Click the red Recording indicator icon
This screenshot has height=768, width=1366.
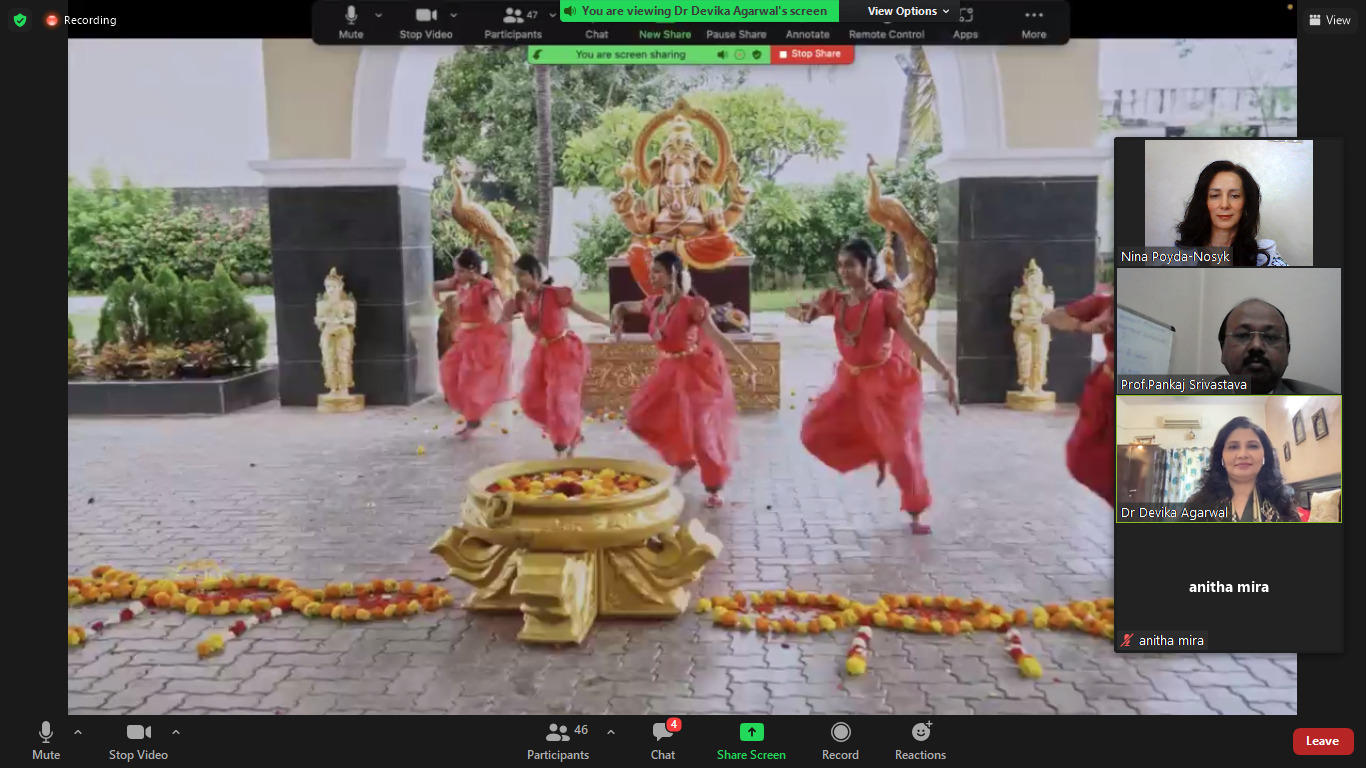tap(52, 20)
